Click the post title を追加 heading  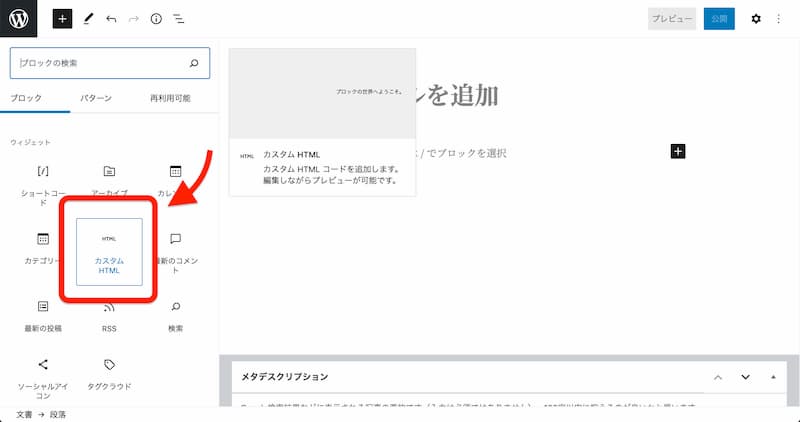457,95
